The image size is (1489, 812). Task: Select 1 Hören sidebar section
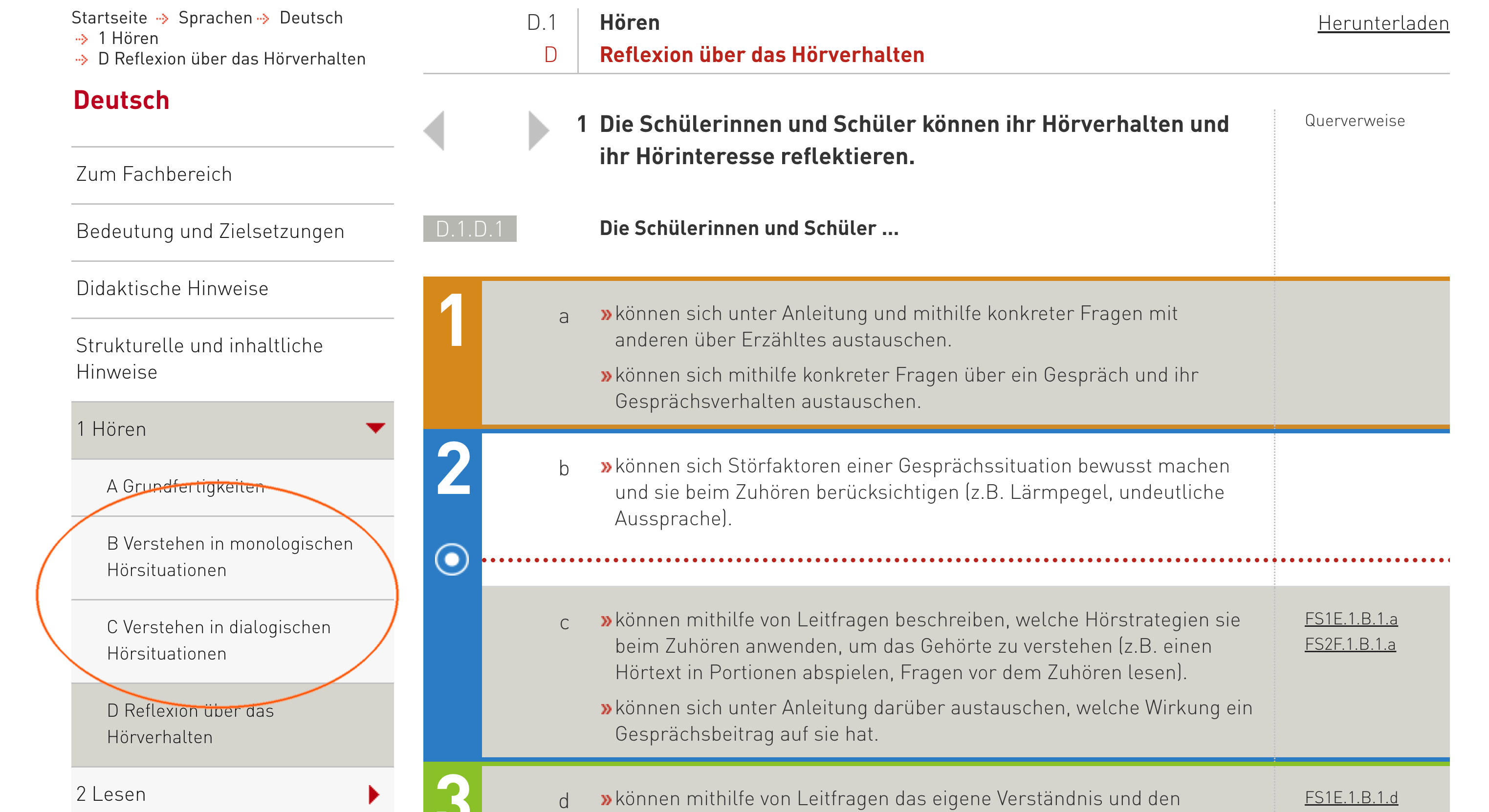tap(232, 429)
